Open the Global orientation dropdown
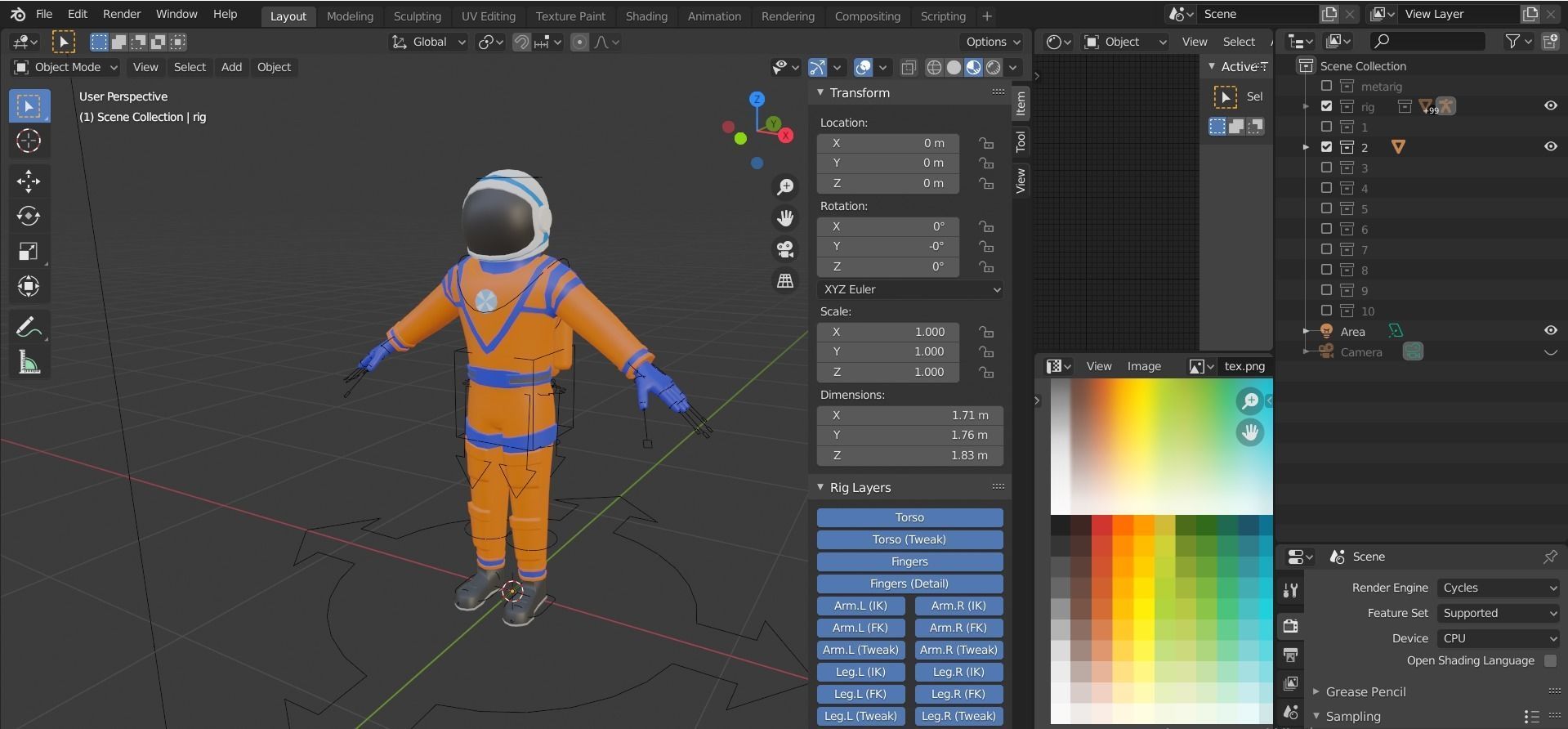Image resolution: width=1568 pixels, height=729 pixels. 428,42
